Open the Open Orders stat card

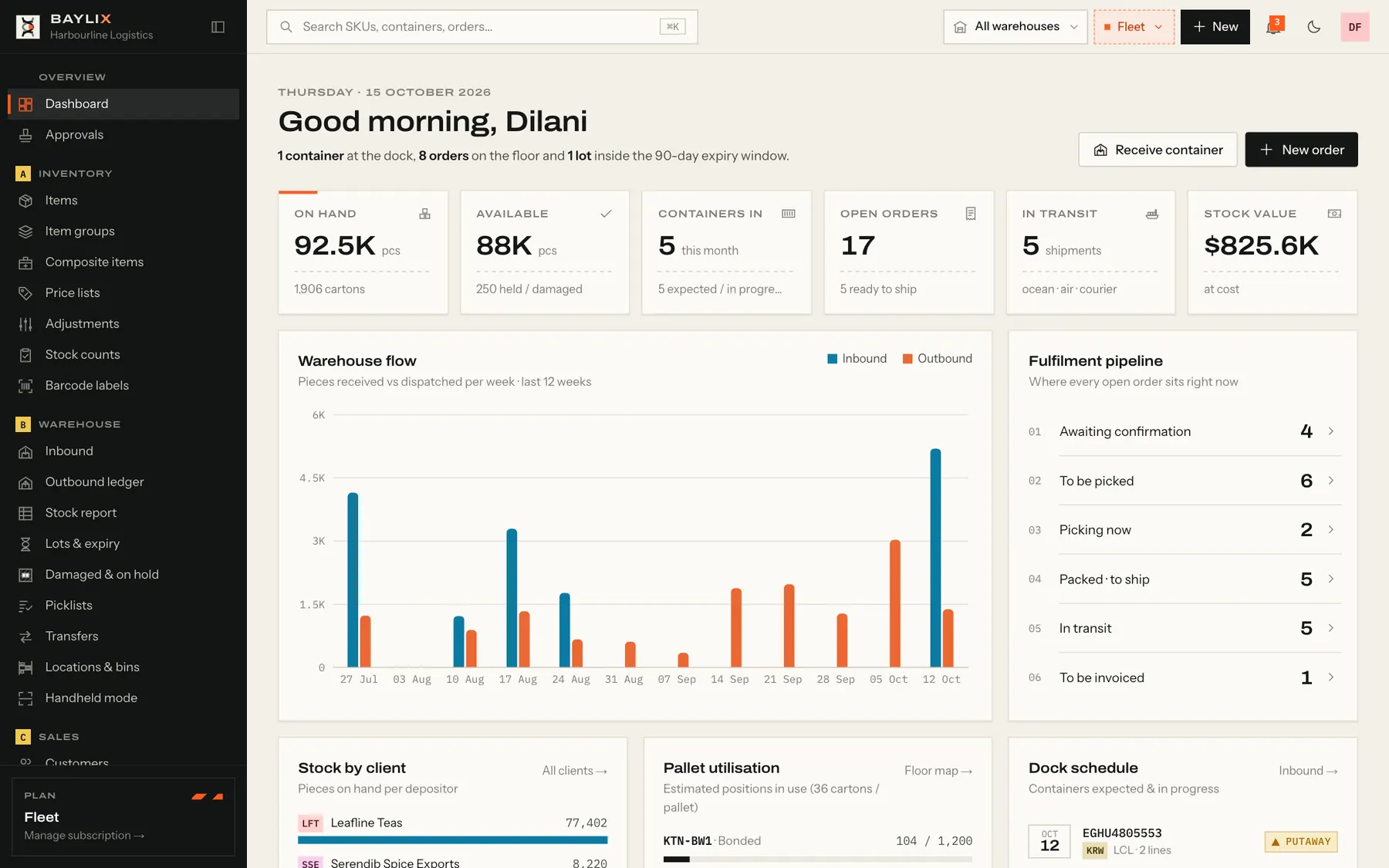(x=908, y=252)
